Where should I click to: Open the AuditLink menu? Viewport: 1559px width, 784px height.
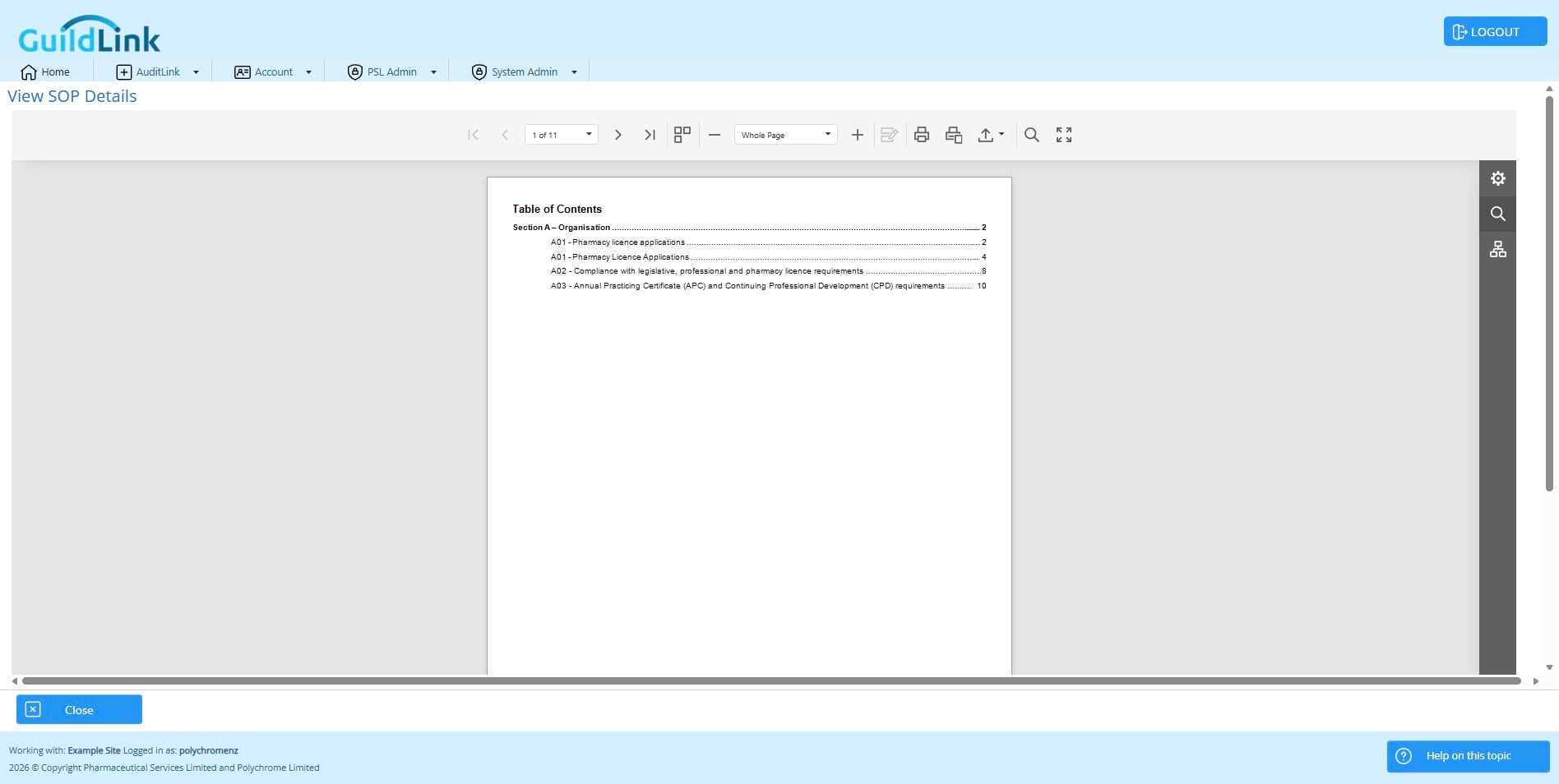(x=158, y=72)
